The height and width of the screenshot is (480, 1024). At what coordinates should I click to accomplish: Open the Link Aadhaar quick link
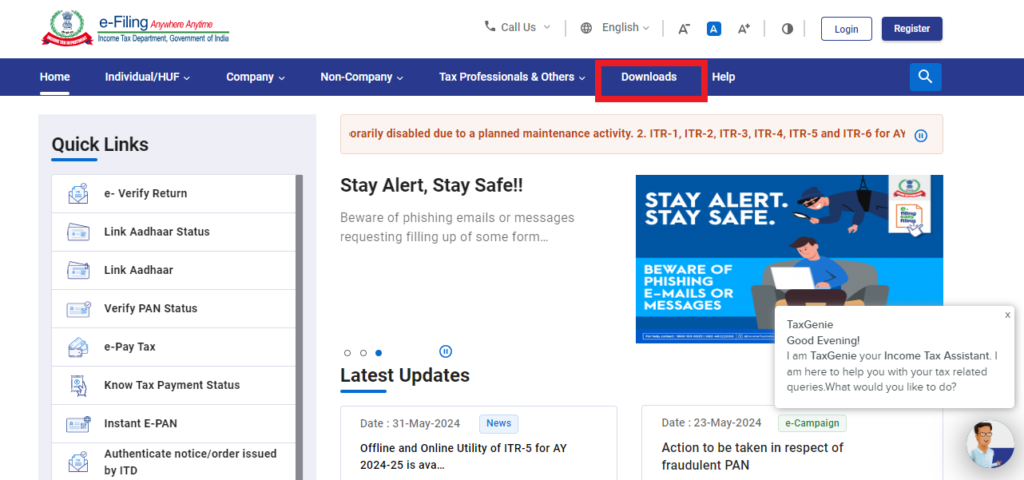174,270
